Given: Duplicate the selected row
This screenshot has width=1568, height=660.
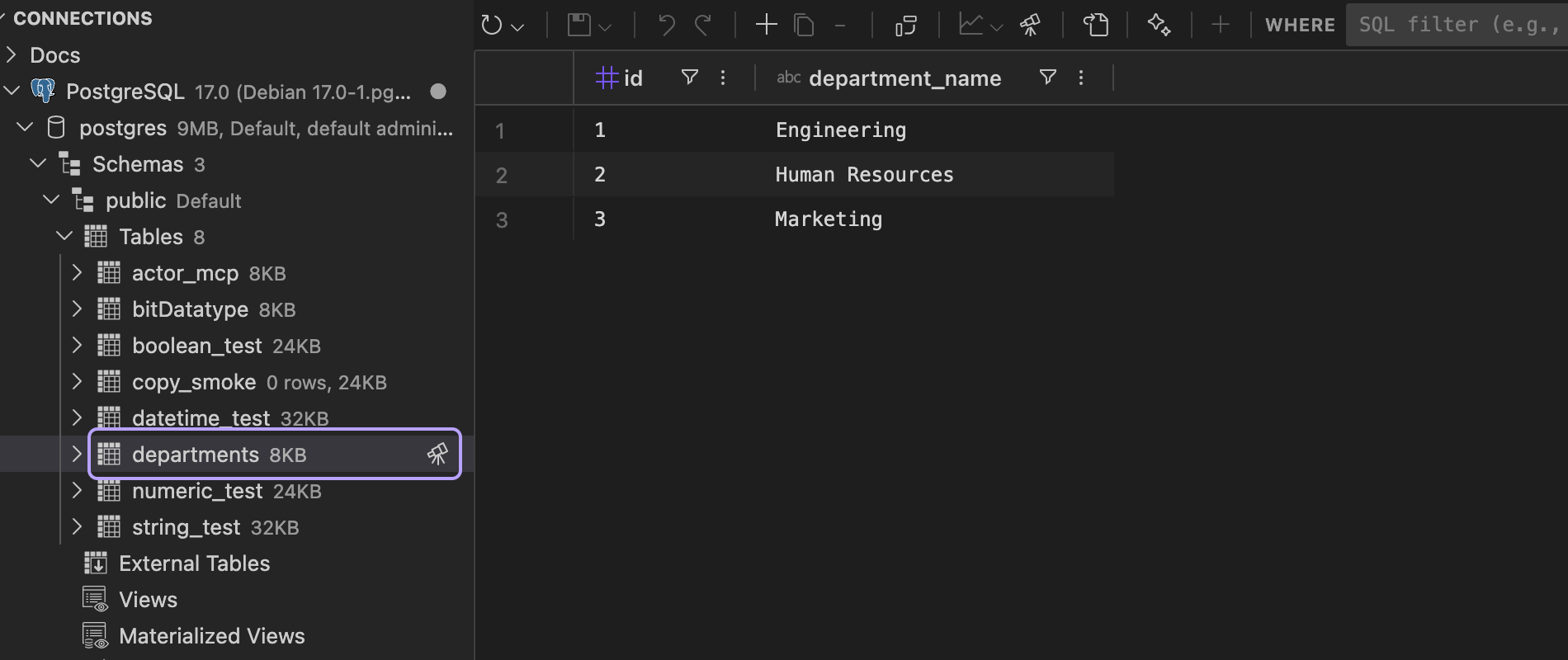Looking at the screenshot, I should click(804, 25).
